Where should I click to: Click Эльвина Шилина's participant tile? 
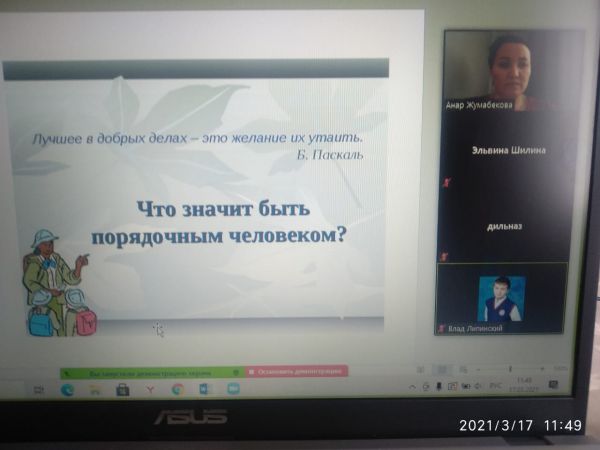coord(509,150)
